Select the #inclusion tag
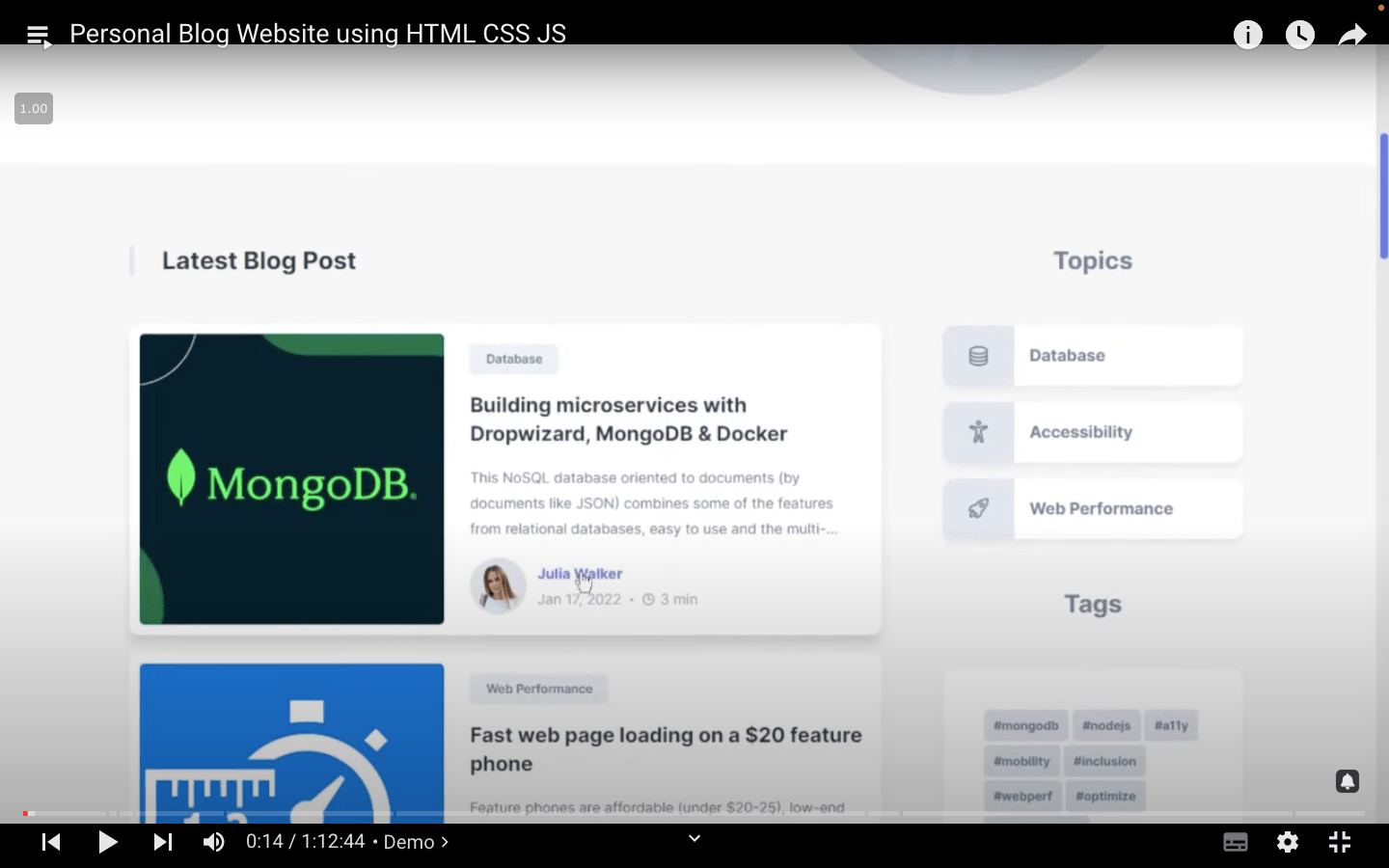The image size is (1389, 868). pyautogui.click(x=1104, y=761)
